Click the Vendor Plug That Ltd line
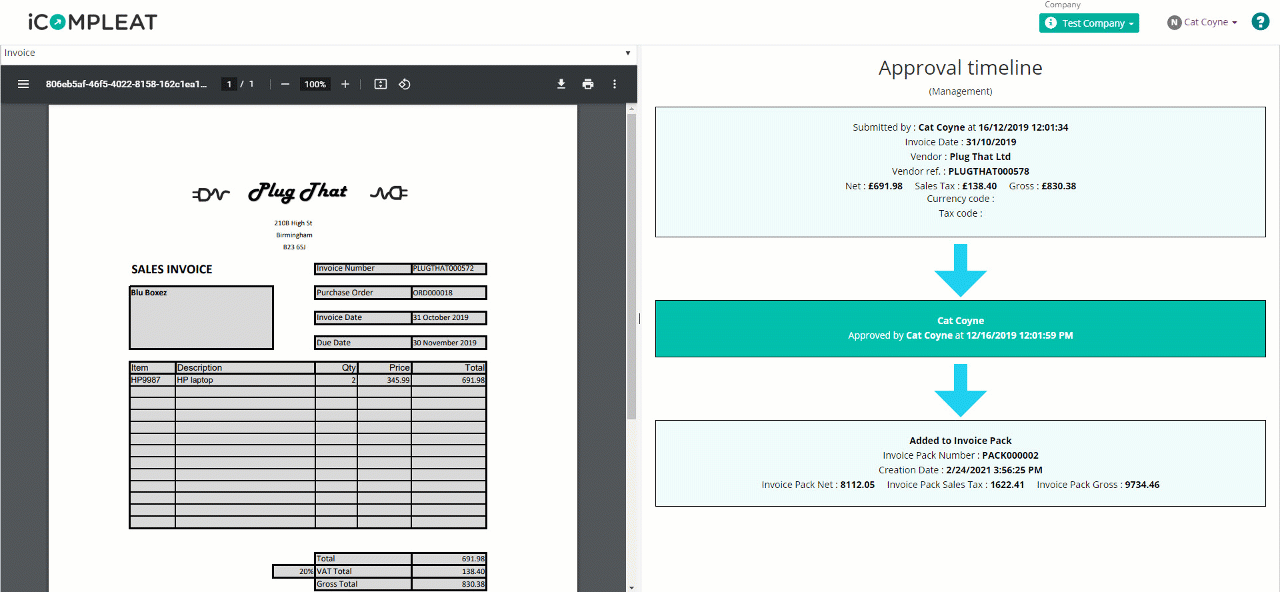The image size is (1280, 592). (x=960, y=157)
